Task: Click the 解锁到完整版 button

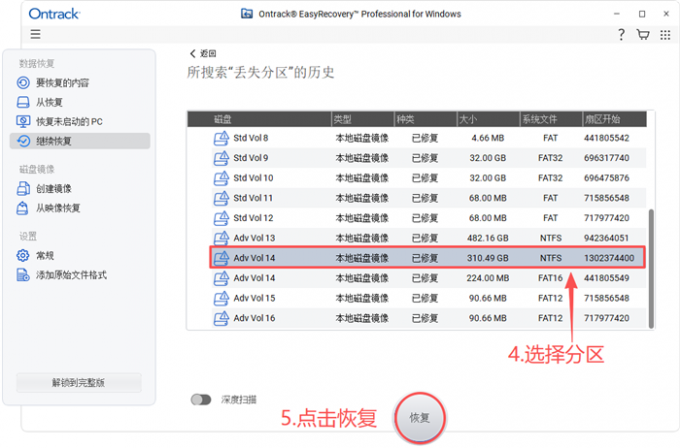Action: (79, 383)
